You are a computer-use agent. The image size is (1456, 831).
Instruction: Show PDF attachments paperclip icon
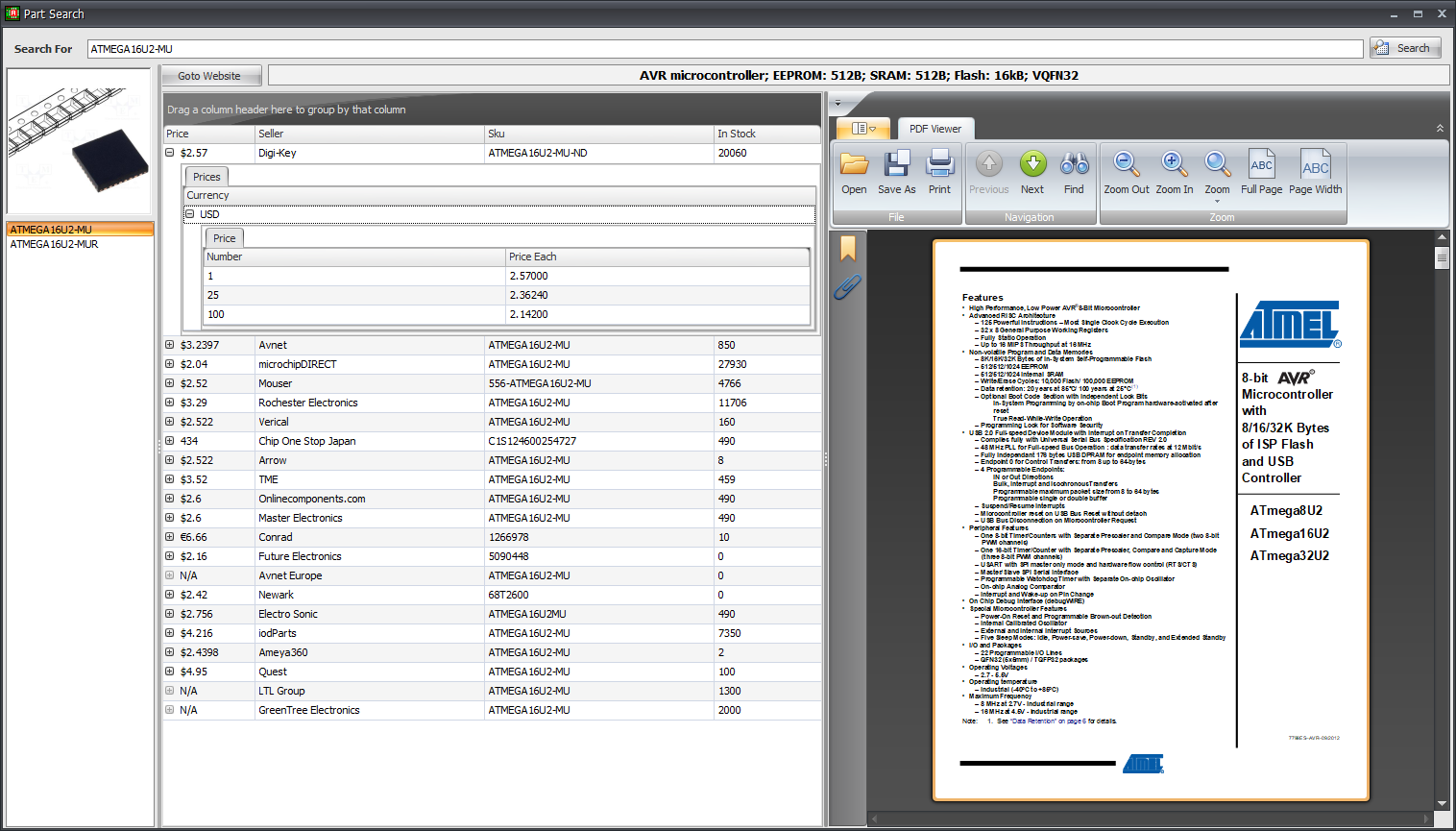click(x=847, y=286)
